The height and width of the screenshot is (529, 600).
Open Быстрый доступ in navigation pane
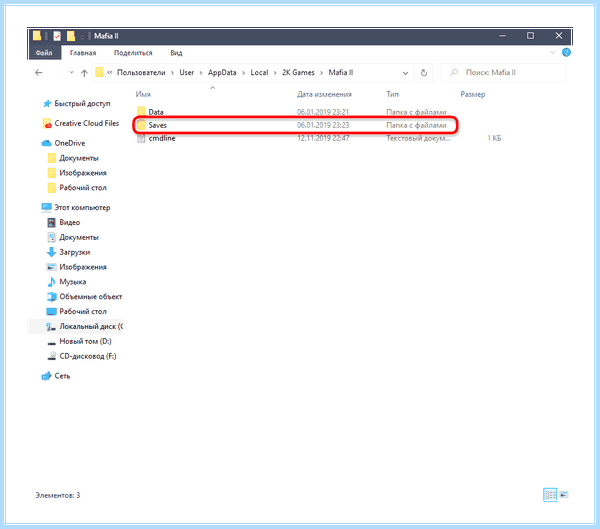coord(82,104)
